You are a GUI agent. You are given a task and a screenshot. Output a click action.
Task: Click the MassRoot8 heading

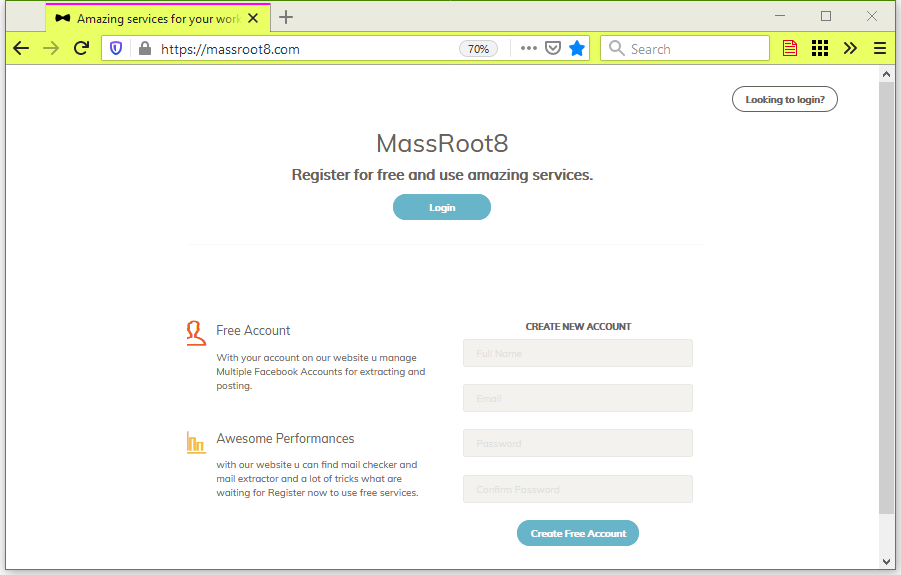coord(442,144)
